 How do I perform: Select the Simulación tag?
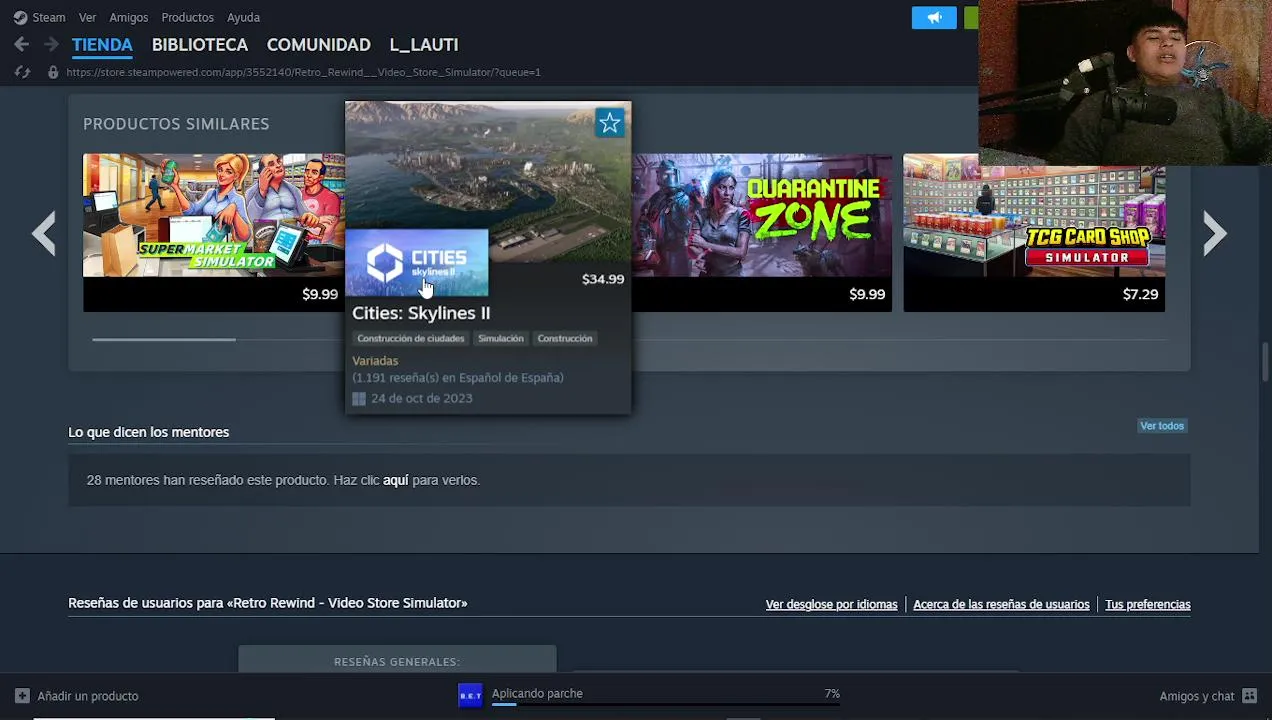click(500, 338)
